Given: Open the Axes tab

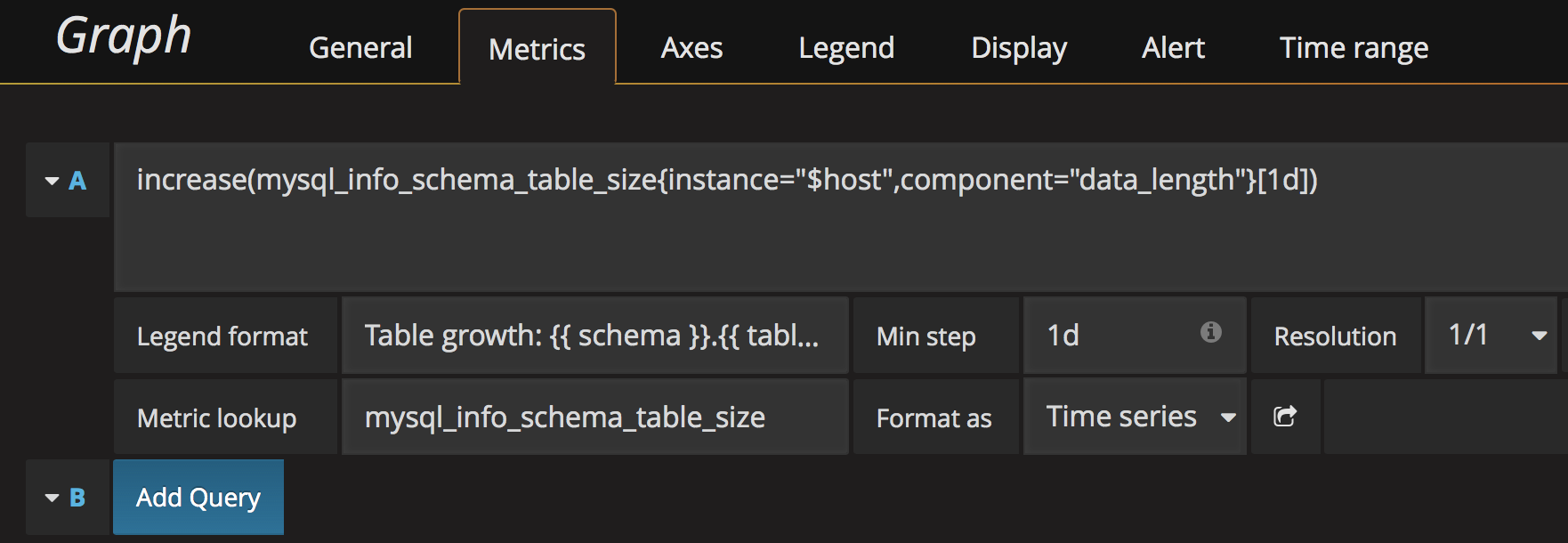Looking at the screenshot, I should (x=691, y=48).
